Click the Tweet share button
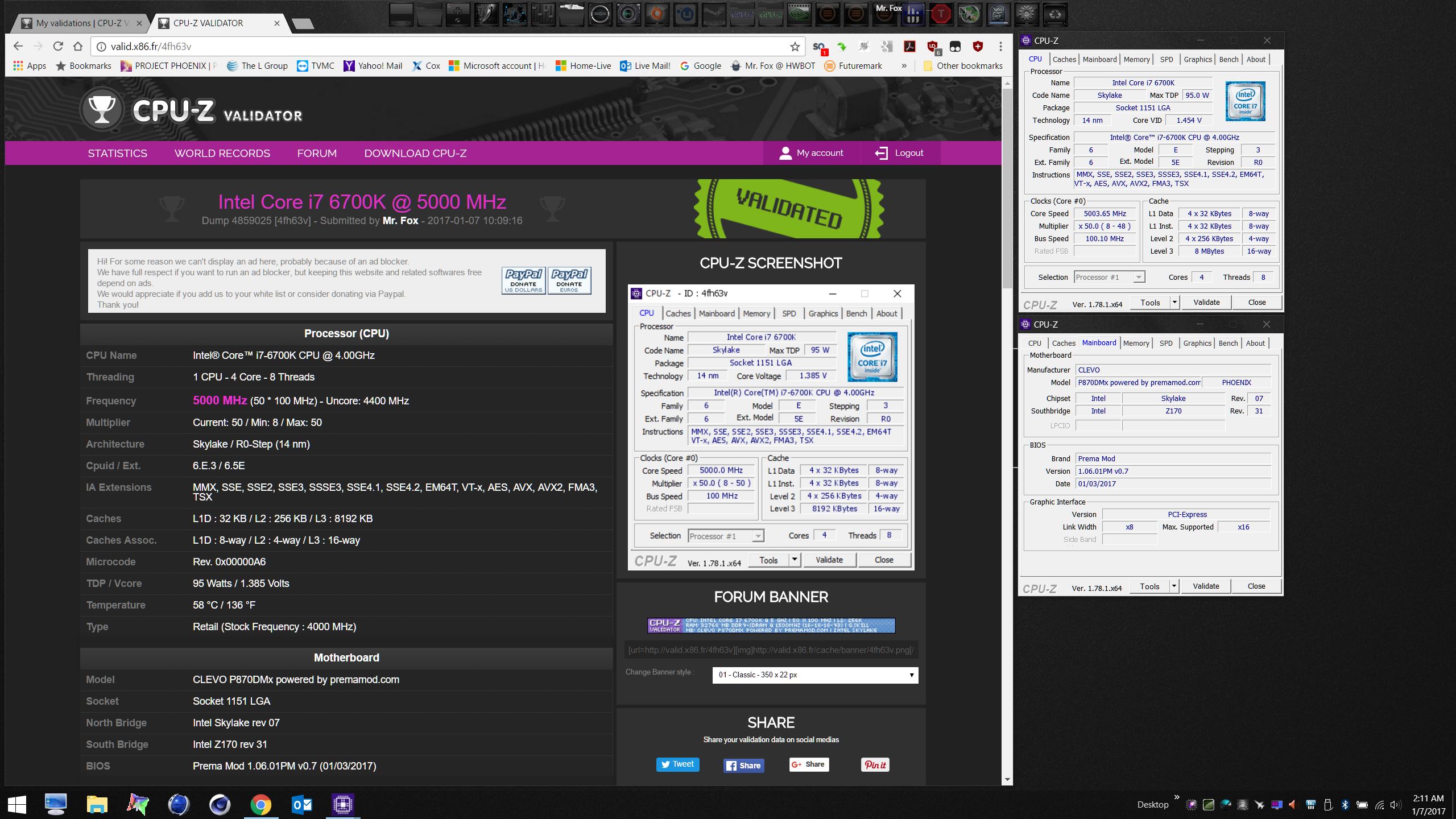Screen dimensions: 1456x819 [677, 764]
